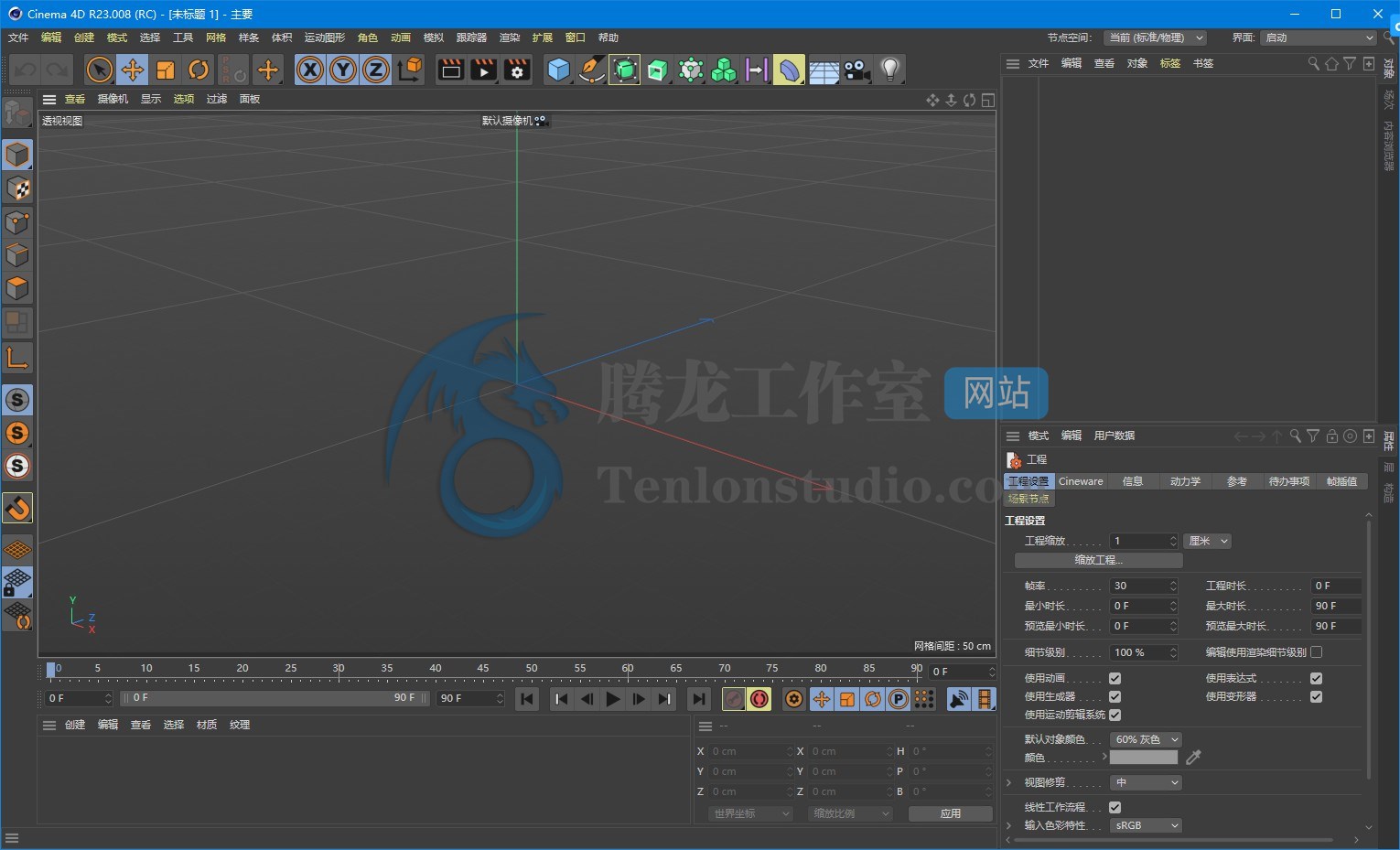Open the 界面 layout dropdown set to 启动
The height and width of the screenshot is (850, 1400).
point(1319,38)
